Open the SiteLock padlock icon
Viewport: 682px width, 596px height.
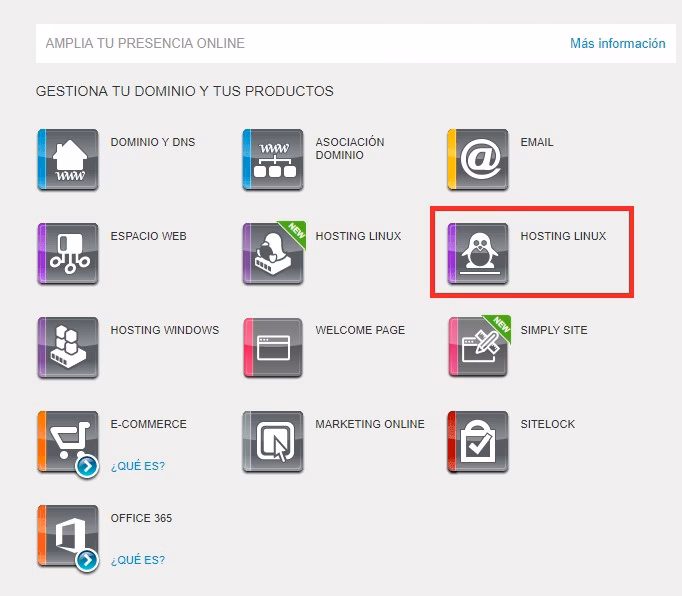(x=478, y=441)
